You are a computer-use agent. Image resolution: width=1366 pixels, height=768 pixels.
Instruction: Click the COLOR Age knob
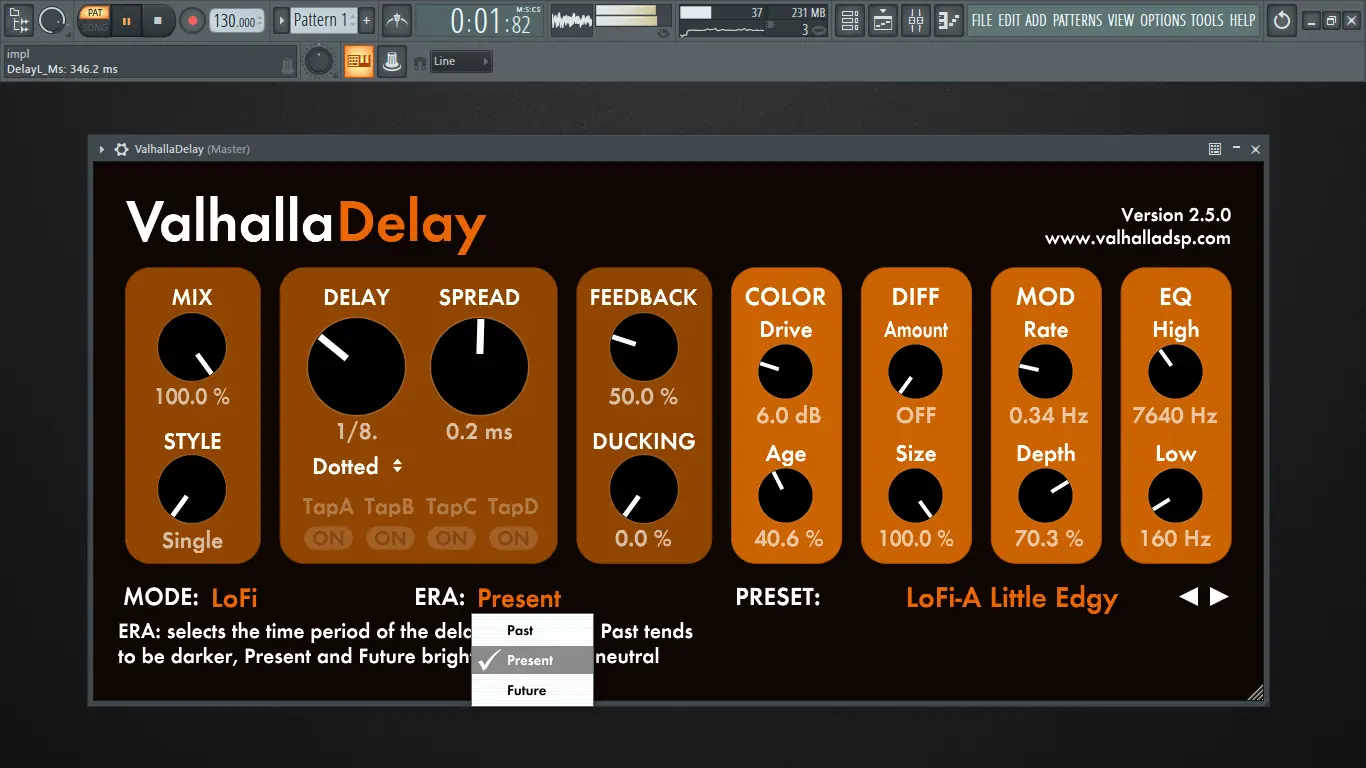786,496
